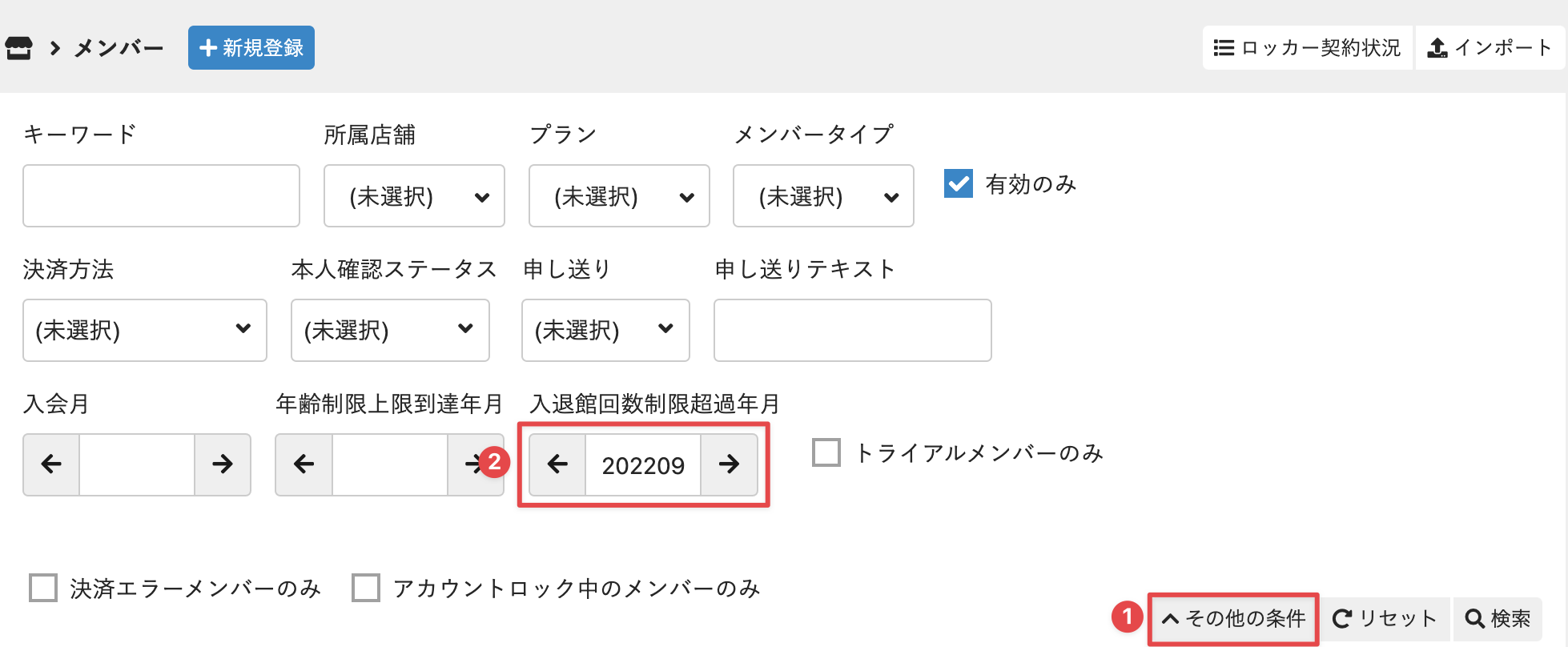Viewport: 1568px width, 647px height.
Task: Uncheck the 有効のみ checkbox
Action: [x=959, y=183]
